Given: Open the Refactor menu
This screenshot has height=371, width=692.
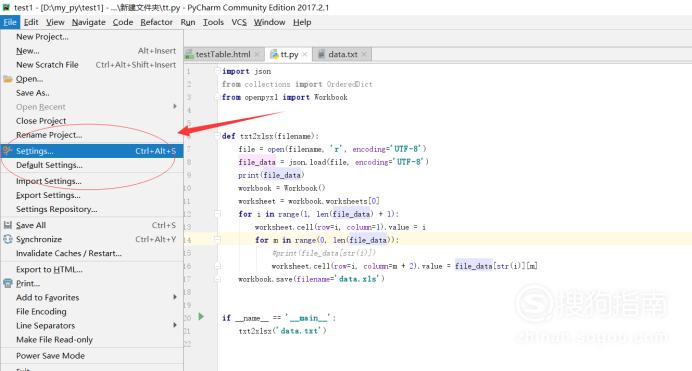Looking at the screenshot, I should click(x=156, y=22).
